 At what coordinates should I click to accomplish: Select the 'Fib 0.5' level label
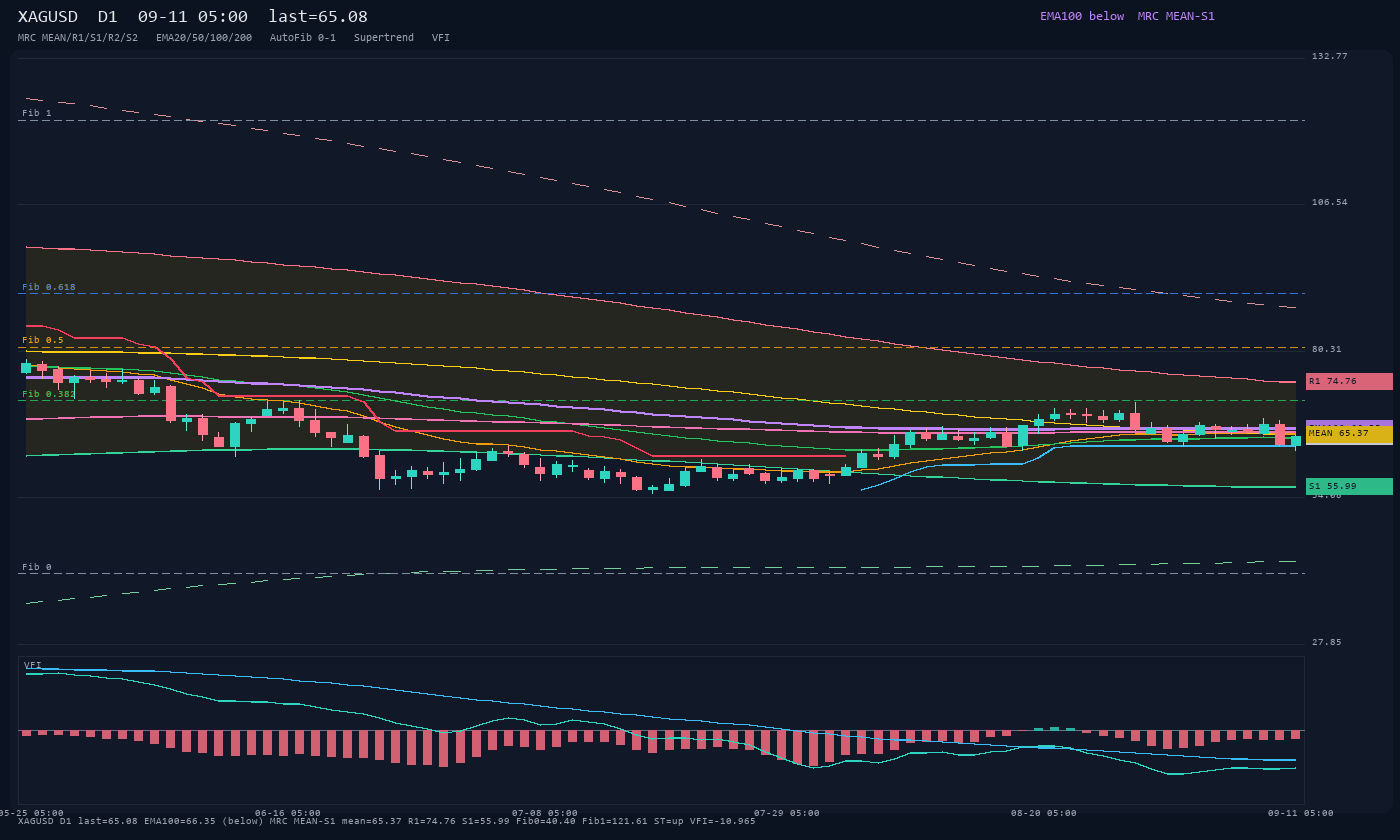pyautogui.click(x=43, y=340)
